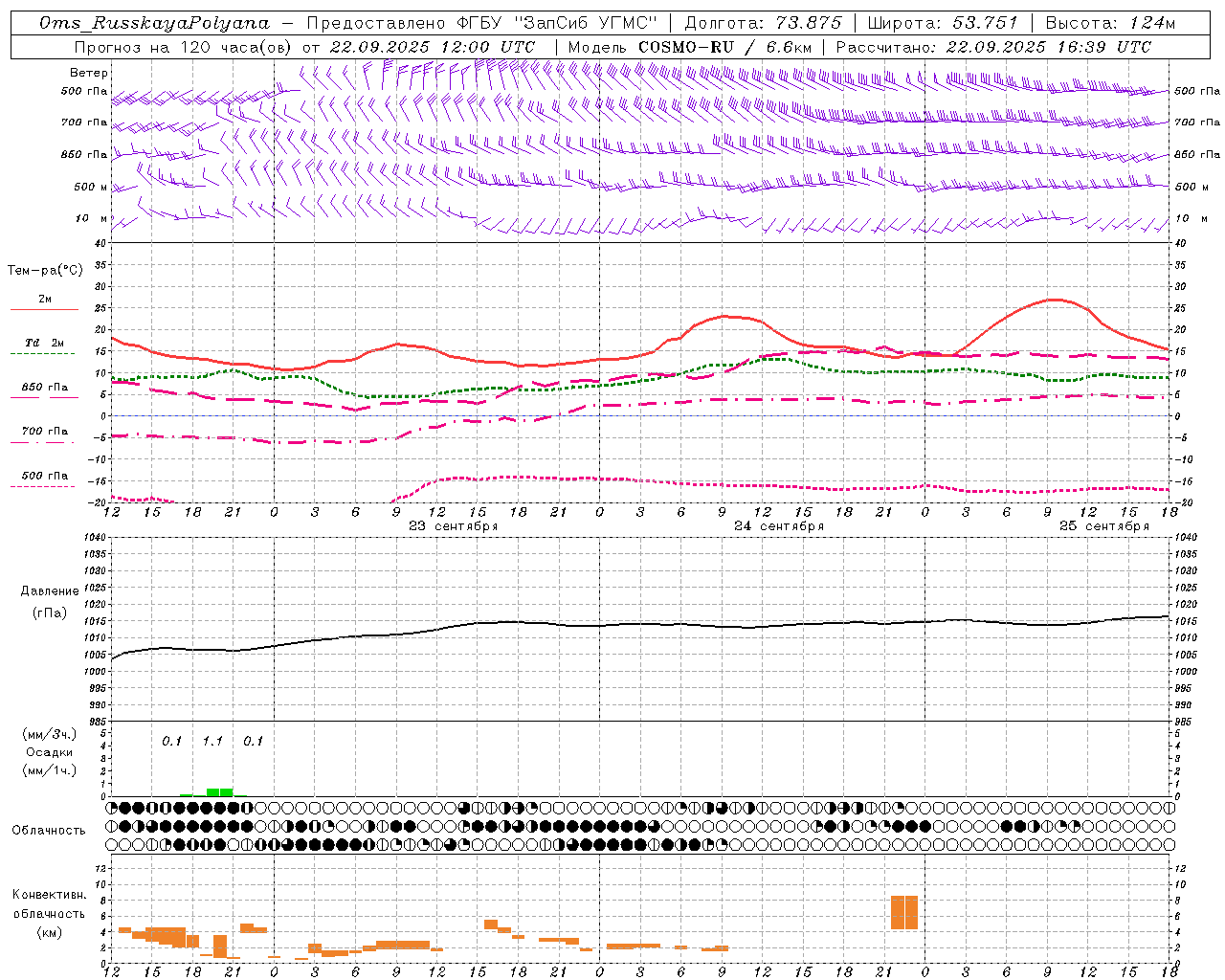Viewport: 1225px width, 980px height.
Task: Click the 1.1 precipitation amount value
Action: click(x=212, y=741)
